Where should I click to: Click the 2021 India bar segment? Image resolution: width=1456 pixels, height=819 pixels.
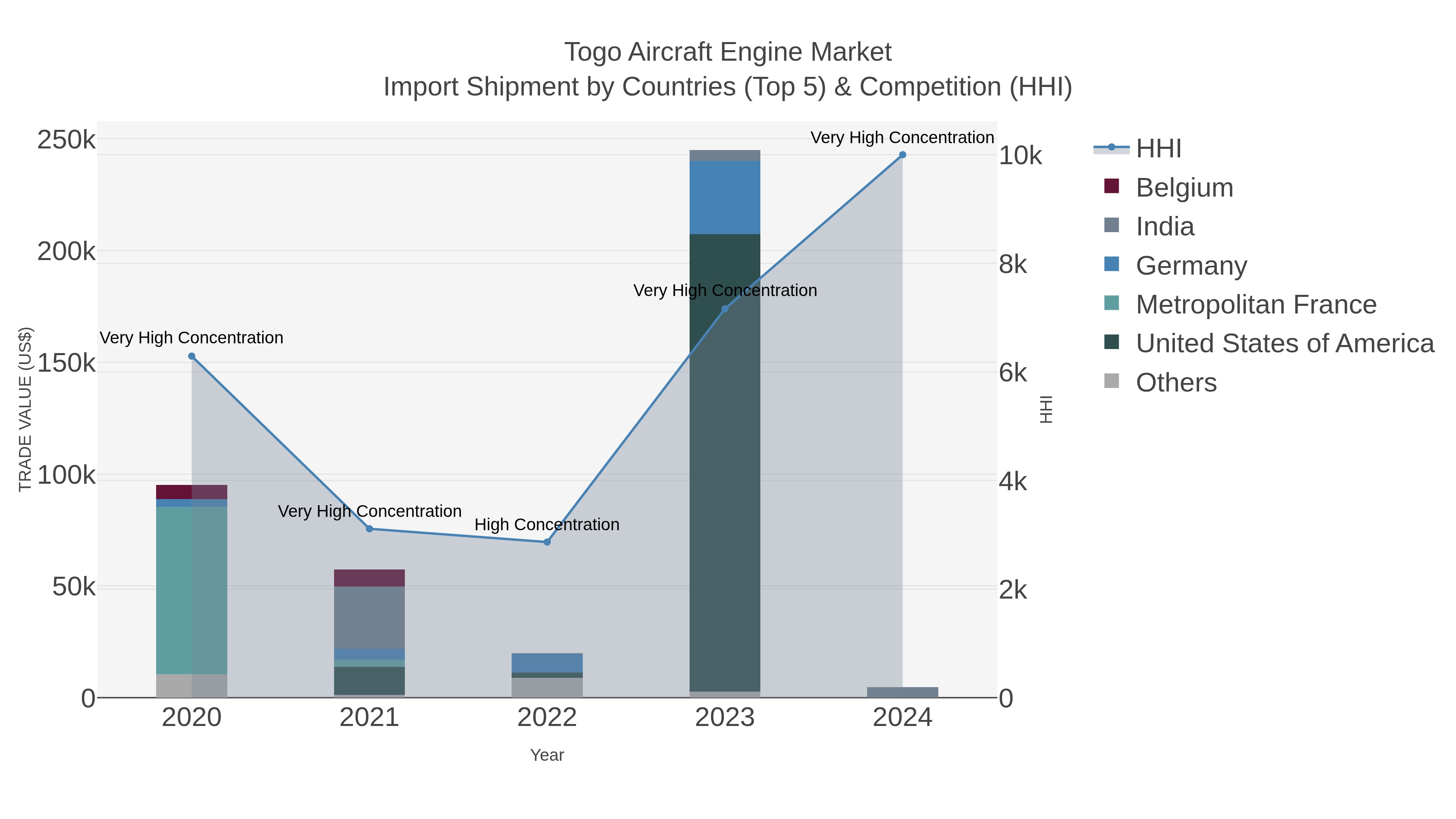coord(370,618)
